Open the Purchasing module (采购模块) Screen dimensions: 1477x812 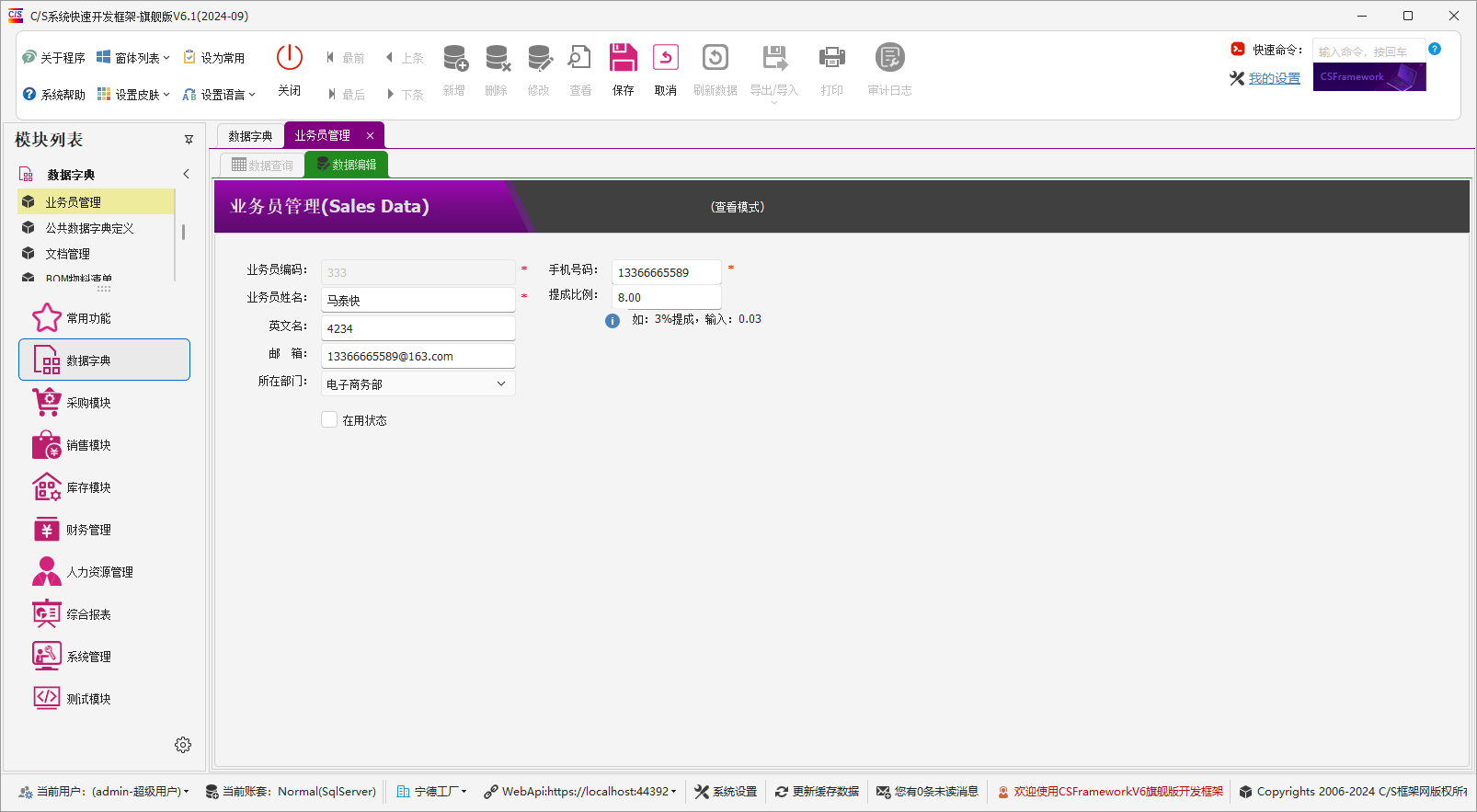(x=104, y=402)
